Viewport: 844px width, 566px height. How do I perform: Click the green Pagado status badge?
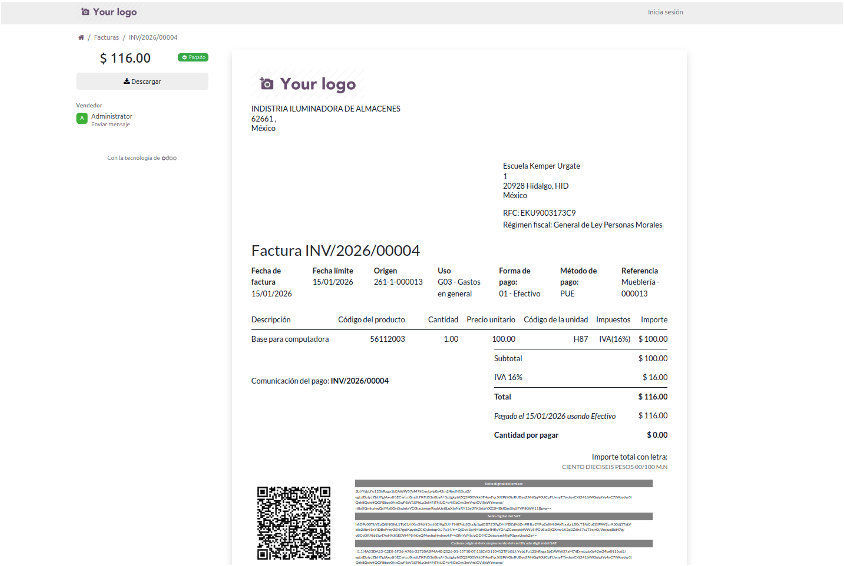[193, 57]
